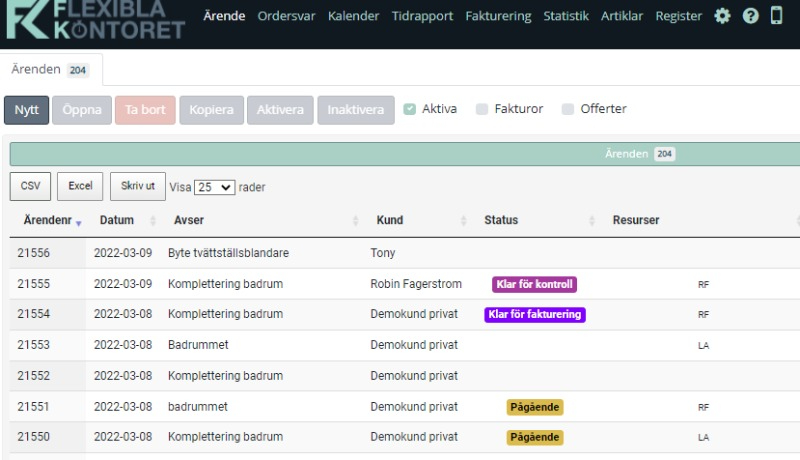Toggle the Aktiva checkbox
The image size is (800, 460).
409,109
